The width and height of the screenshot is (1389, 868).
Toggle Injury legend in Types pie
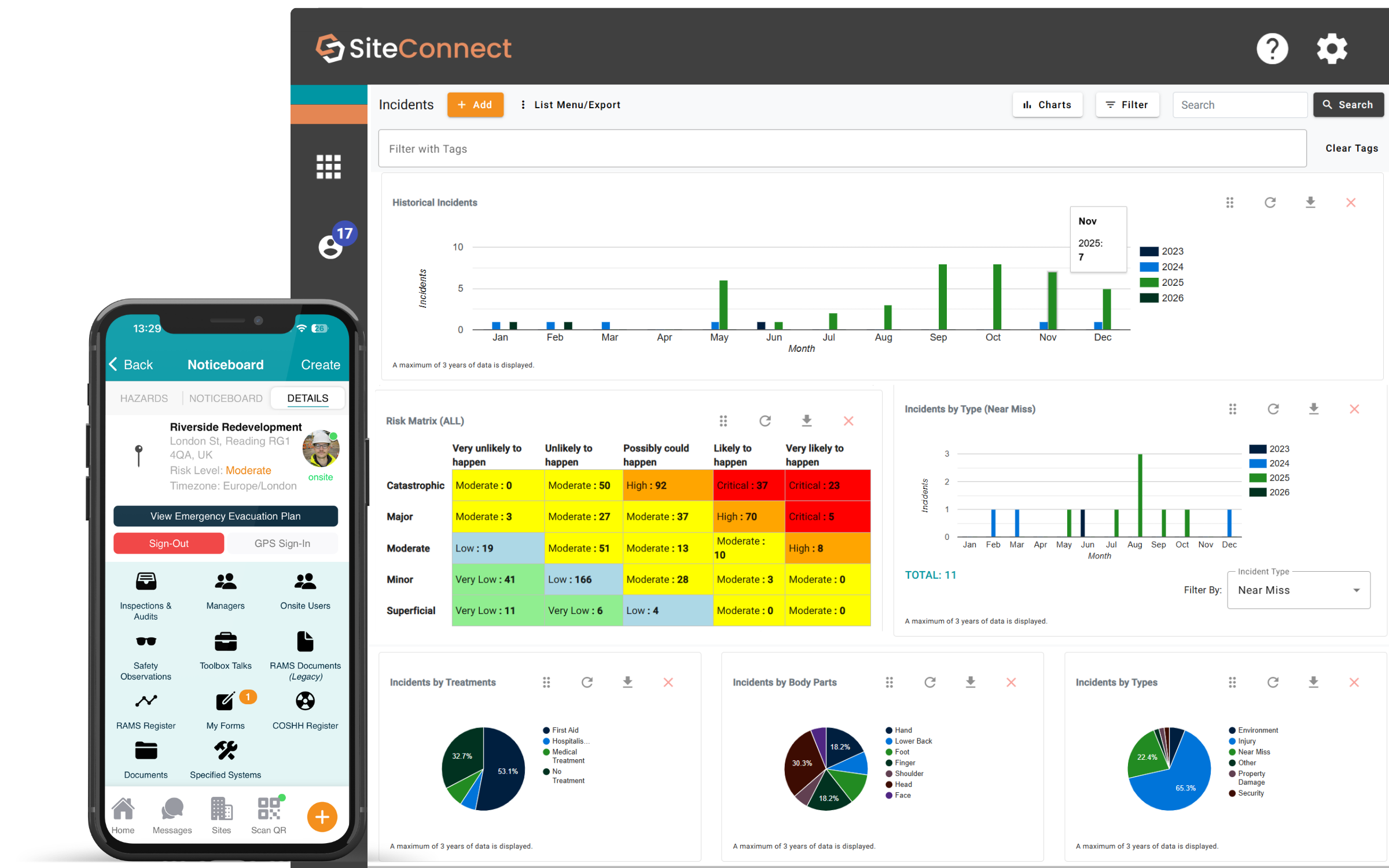[1242, 741]
